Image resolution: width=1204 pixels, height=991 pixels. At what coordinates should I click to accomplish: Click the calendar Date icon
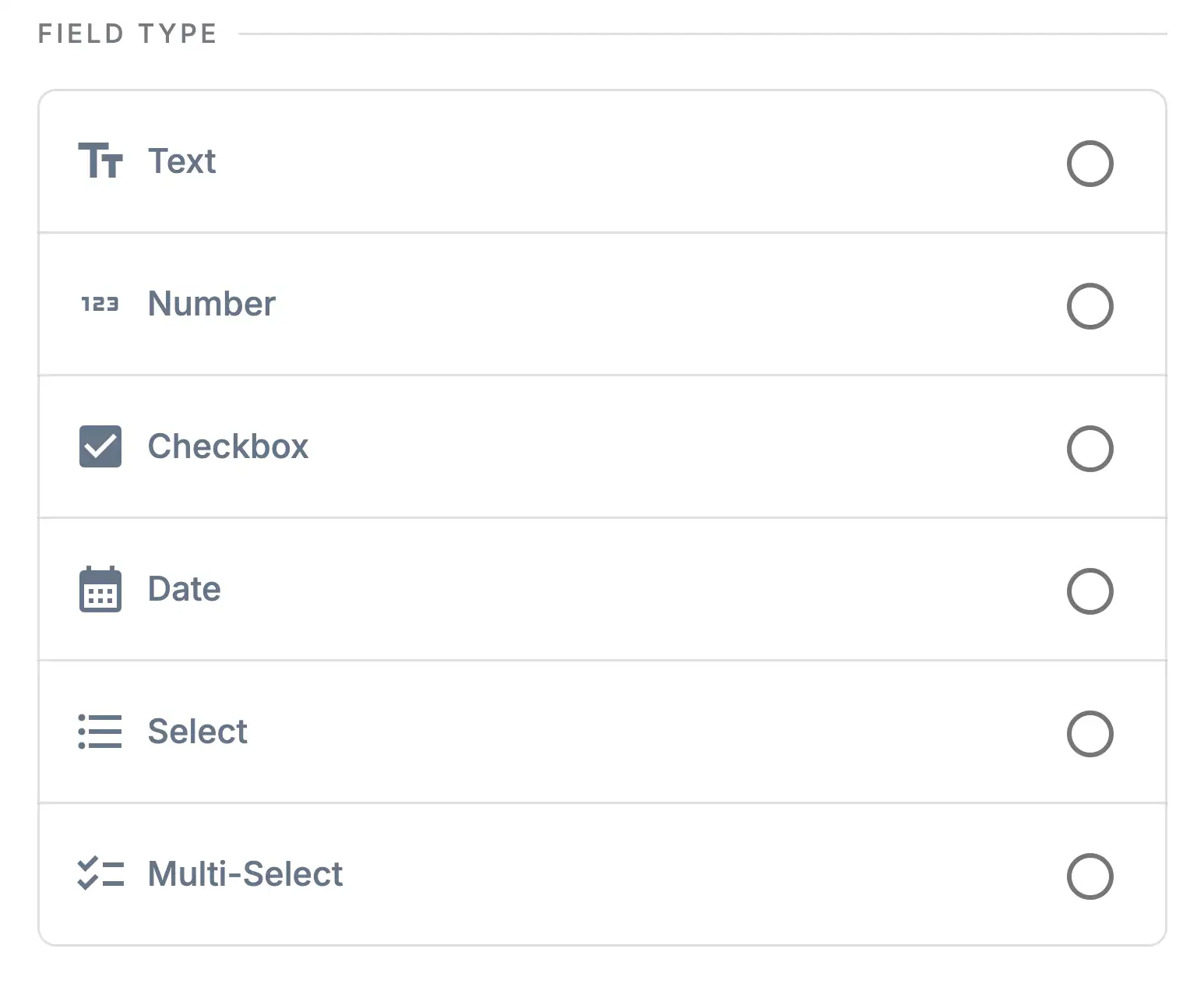coord(100,589)
